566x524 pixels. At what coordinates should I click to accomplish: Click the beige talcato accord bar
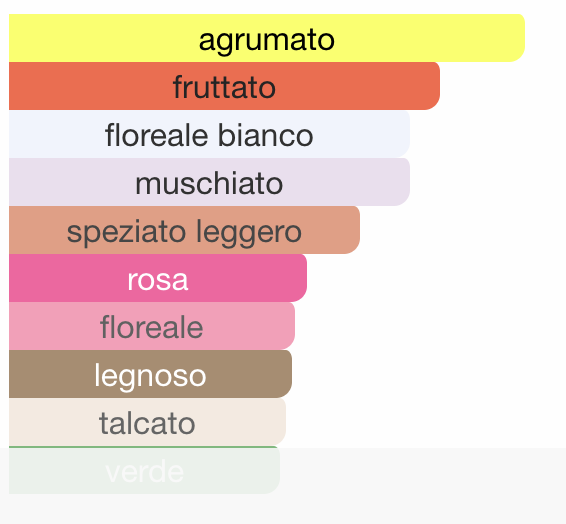147,422
